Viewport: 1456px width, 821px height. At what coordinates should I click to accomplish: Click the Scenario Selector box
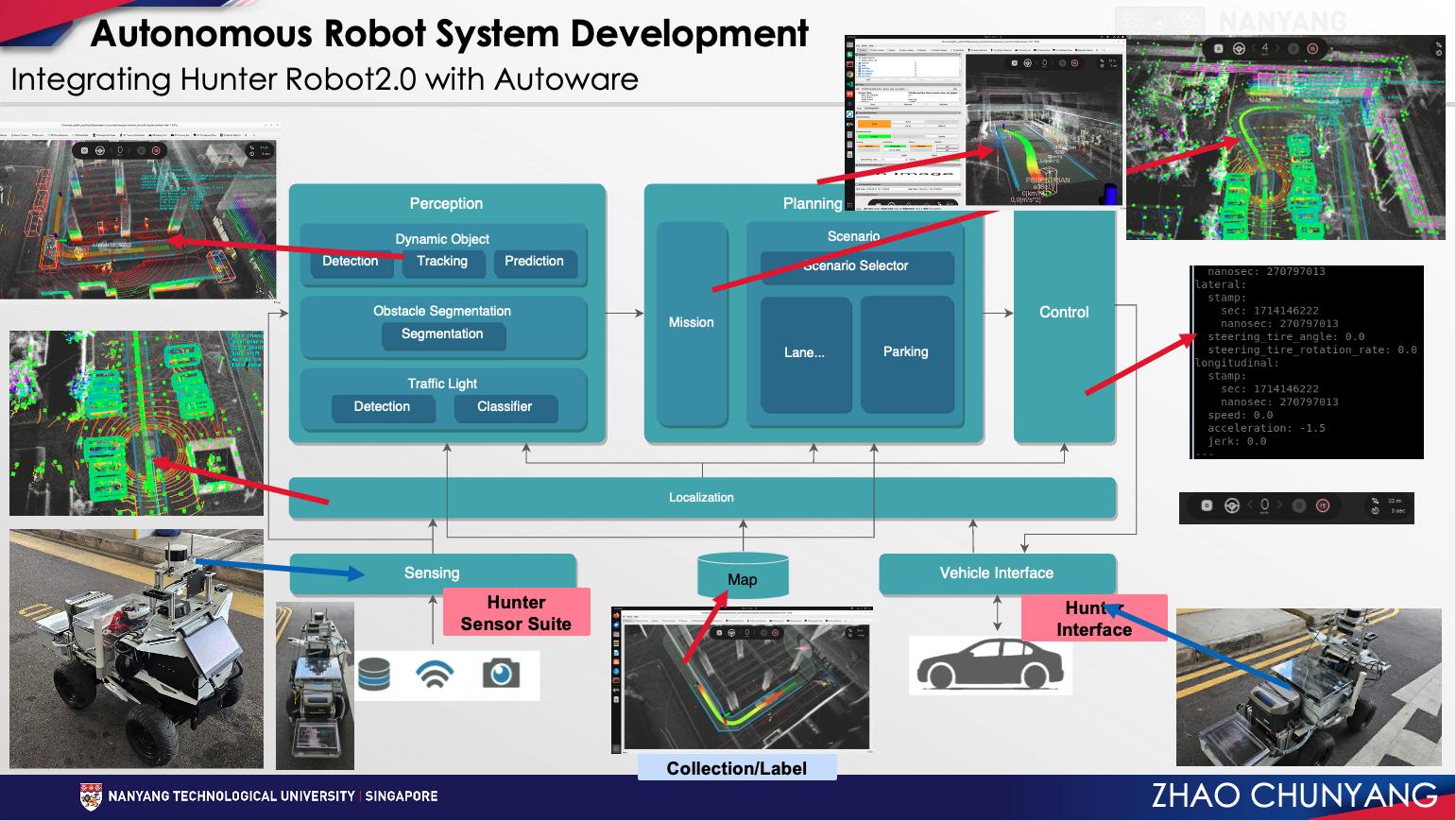856,266
